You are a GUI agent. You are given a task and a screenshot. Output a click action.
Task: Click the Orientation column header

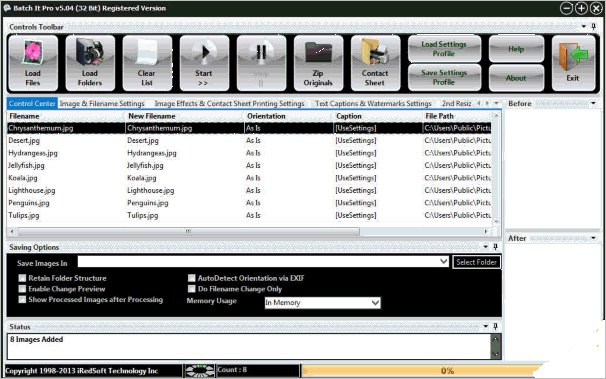pyautogui.click(x=289, y=116)
